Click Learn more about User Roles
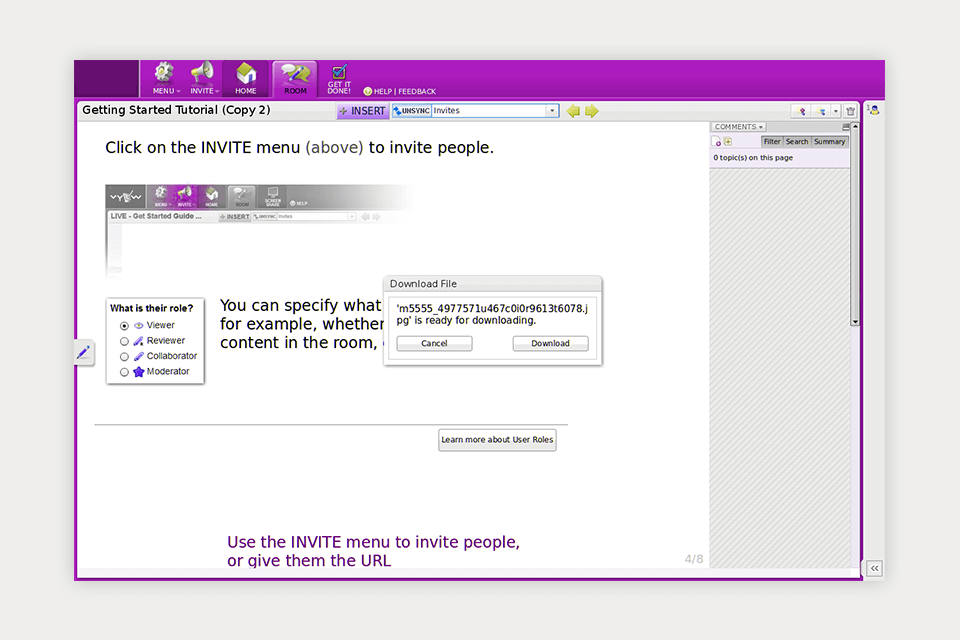The height and width of the screenshot is (640, 960). pyautogui.click(x=497, y=440)
